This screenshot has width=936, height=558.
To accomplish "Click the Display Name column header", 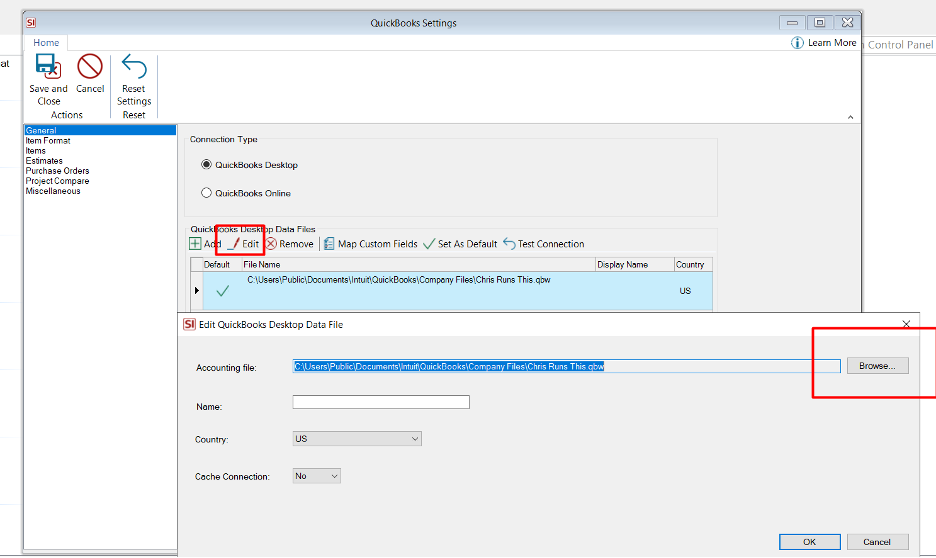I will (x=635, y=264).
